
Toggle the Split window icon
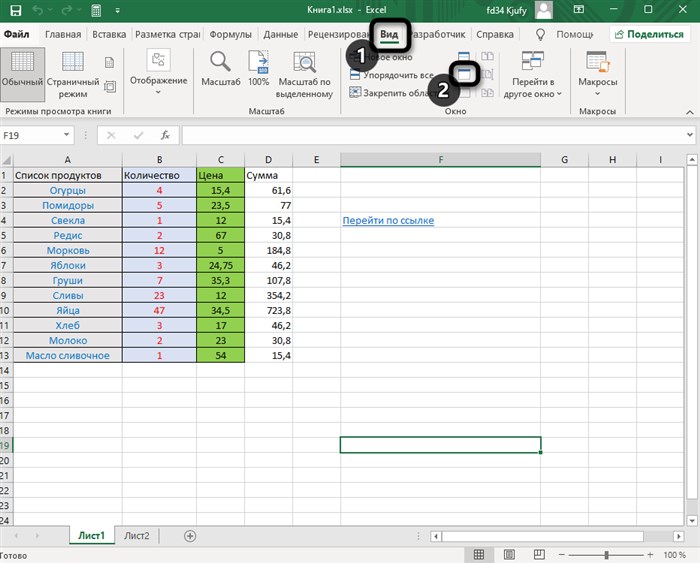click(464, 56)
